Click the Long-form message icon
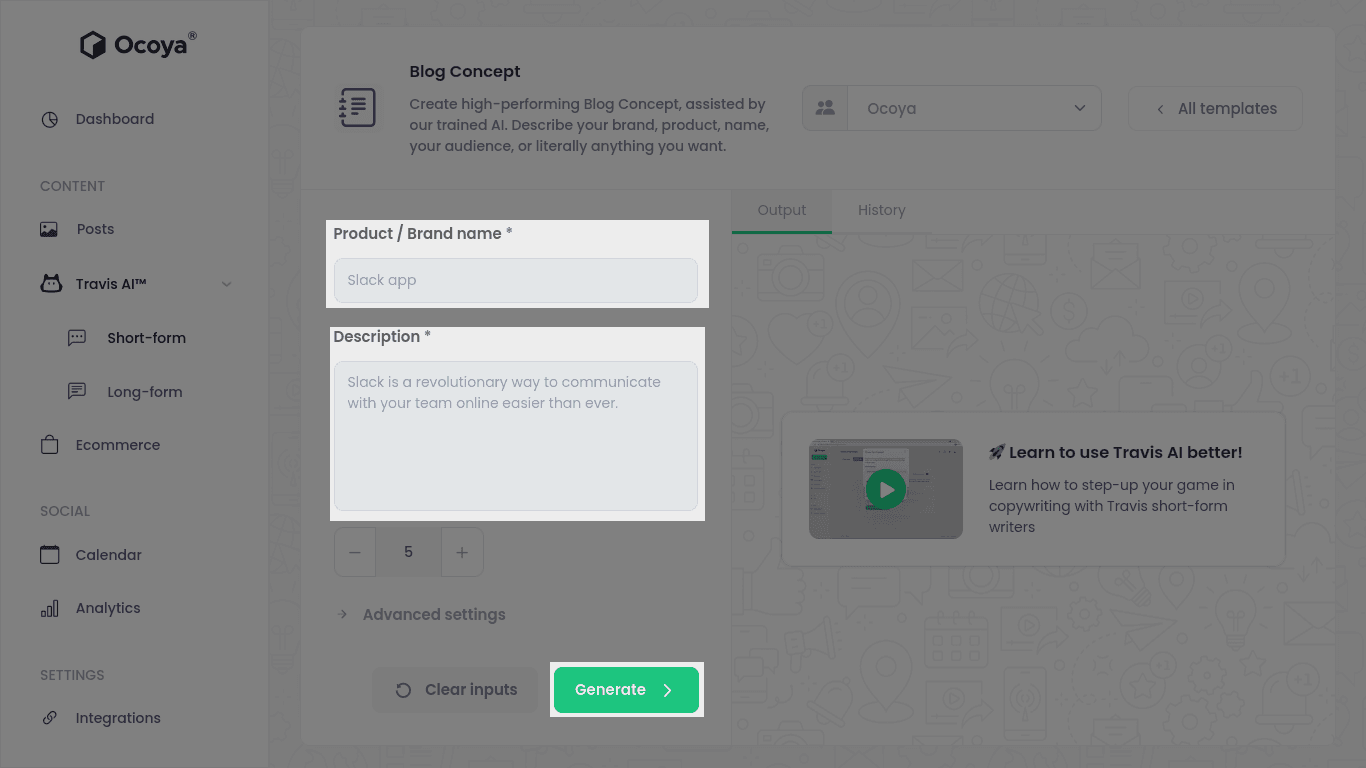 (77, 392)
